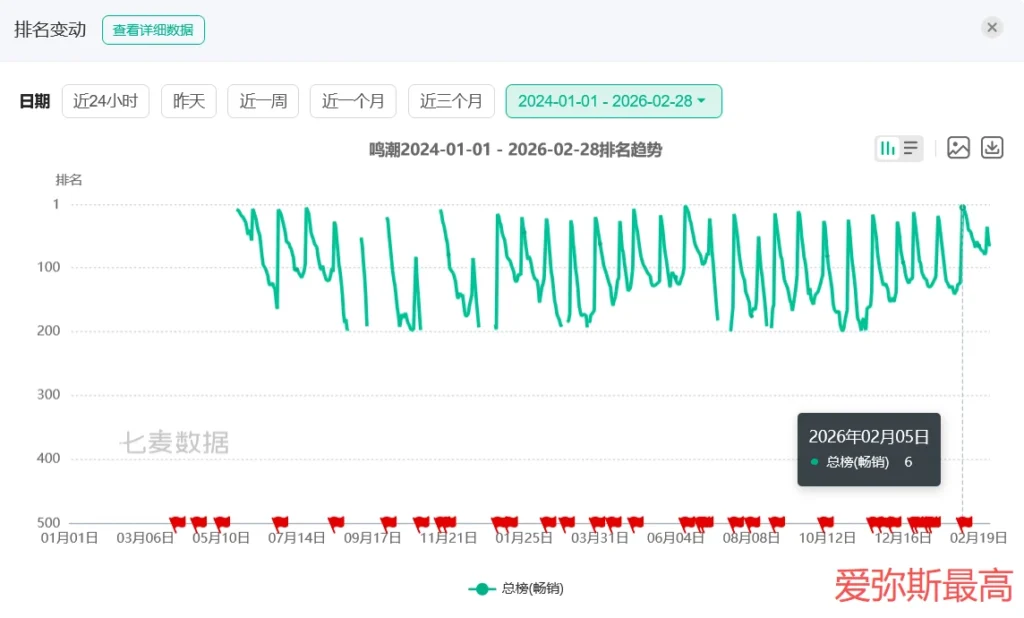Click red flag above 10月12日 label
The width and height of the screenshot is (1024, 618).
826,522
